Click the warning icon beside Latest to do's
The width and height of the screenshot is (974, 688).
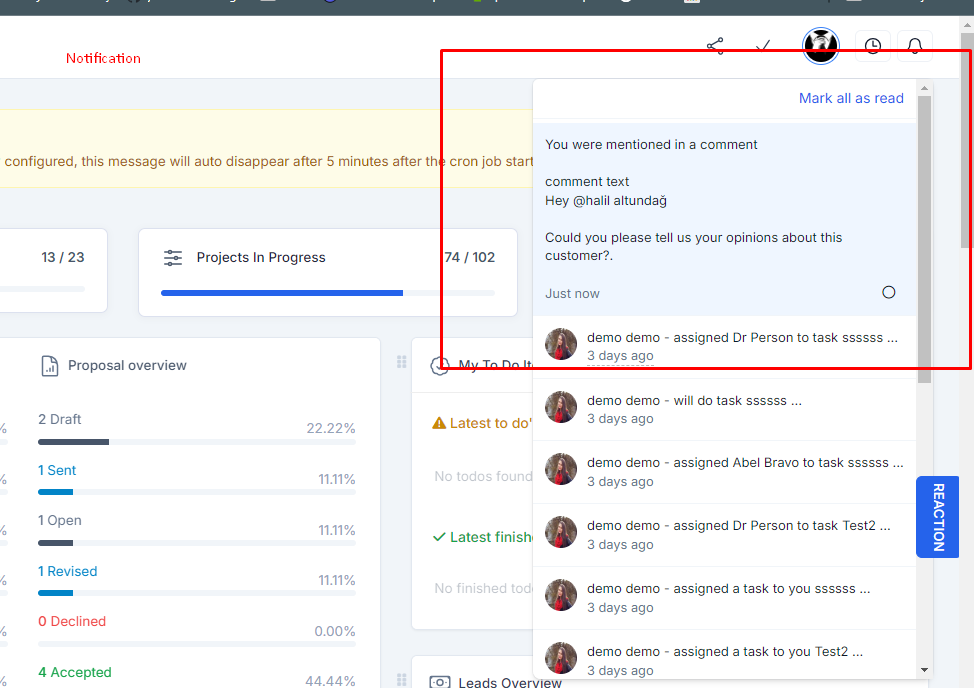[440, 423]
